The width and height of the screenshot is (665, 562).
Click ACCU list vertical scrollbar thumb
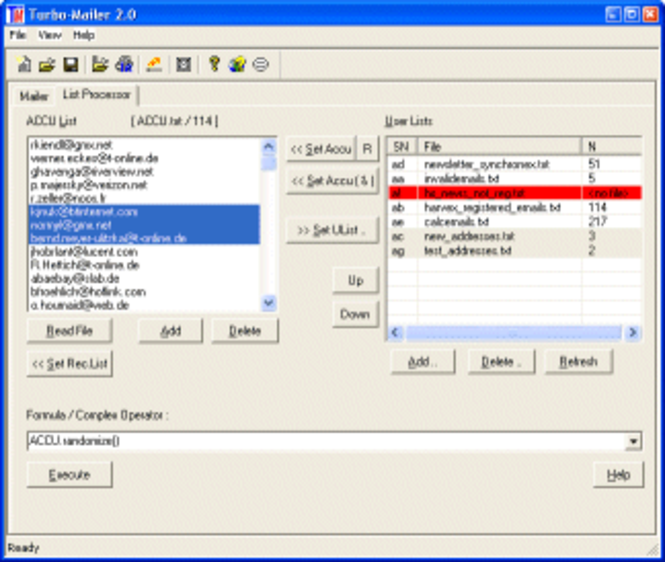pyautogui.click(x=268, y=163)
